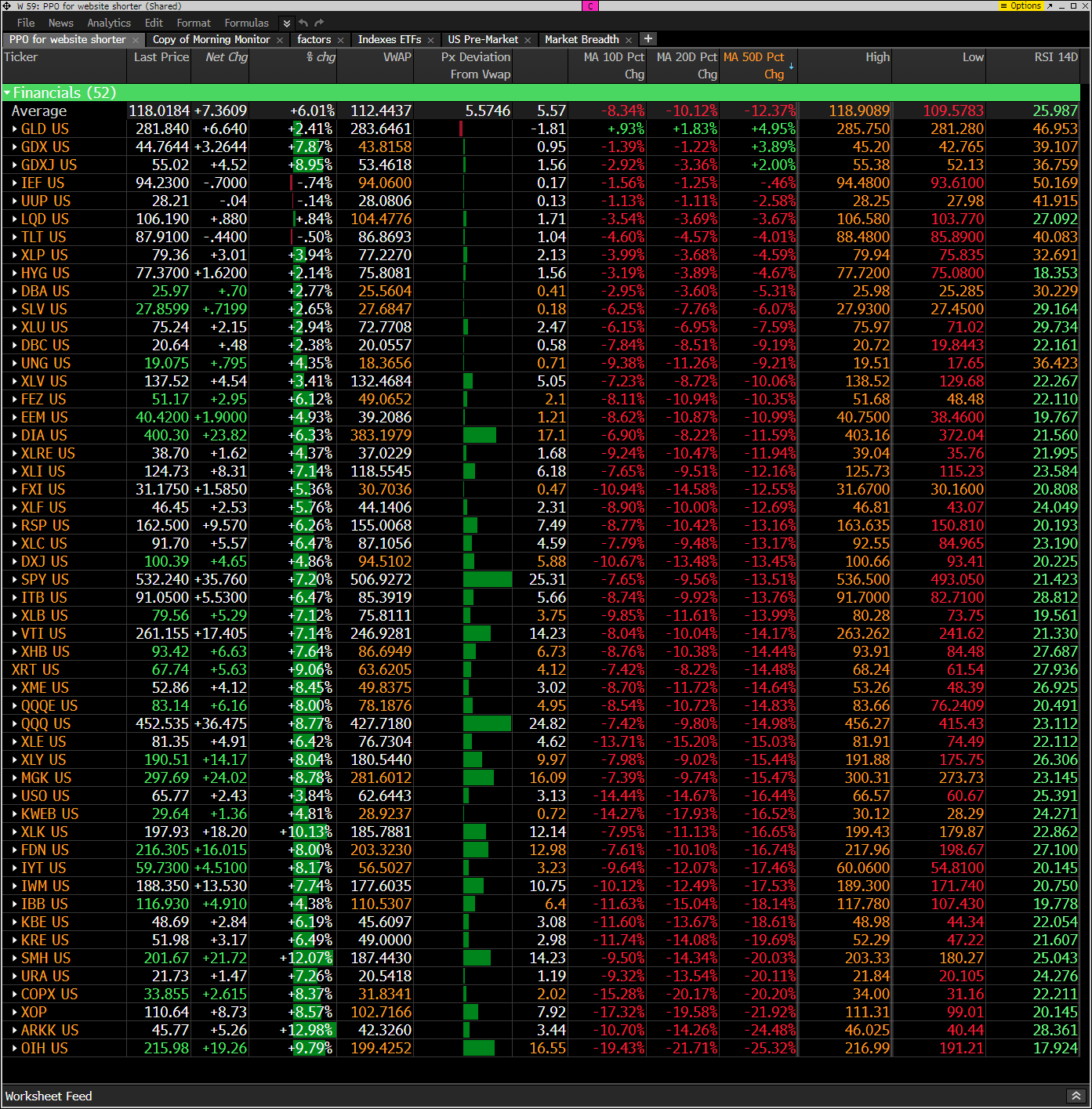Click XOP MA 50D value -21.92%
1092x1109 pixels.
pyautogui.click(x=767, y=1013)
